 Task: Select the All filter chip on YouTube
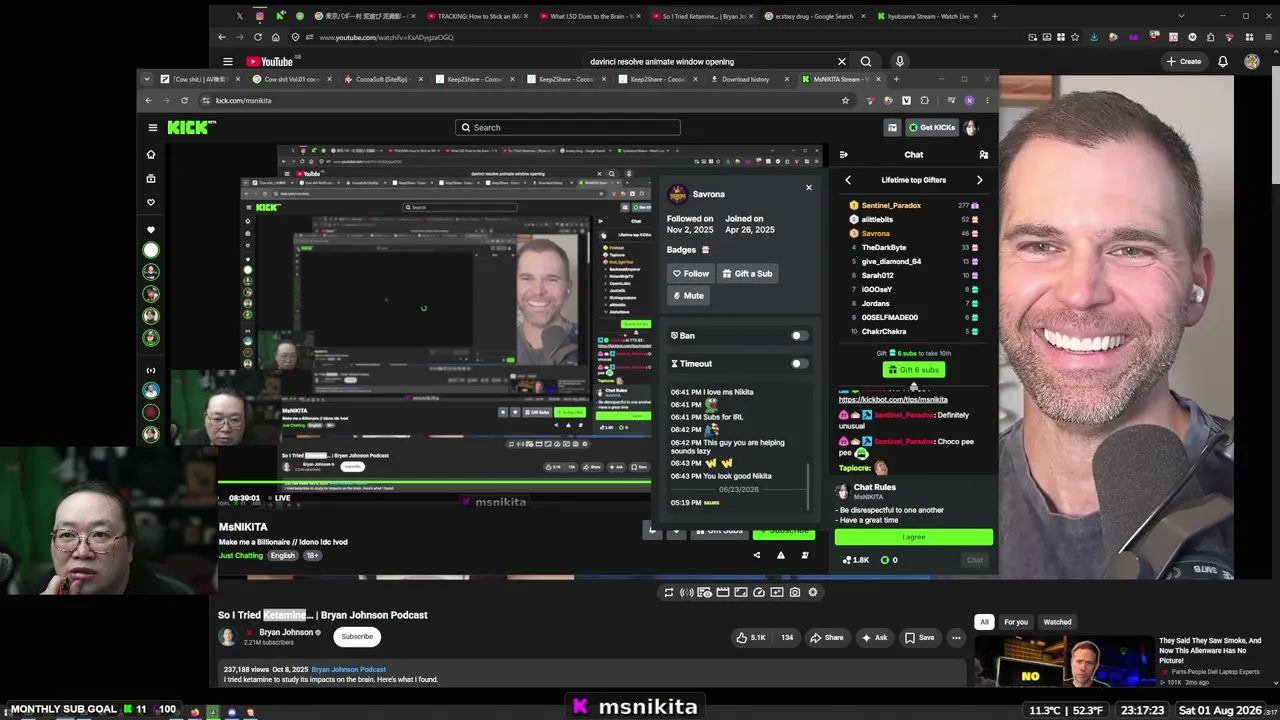click(984, 622)
